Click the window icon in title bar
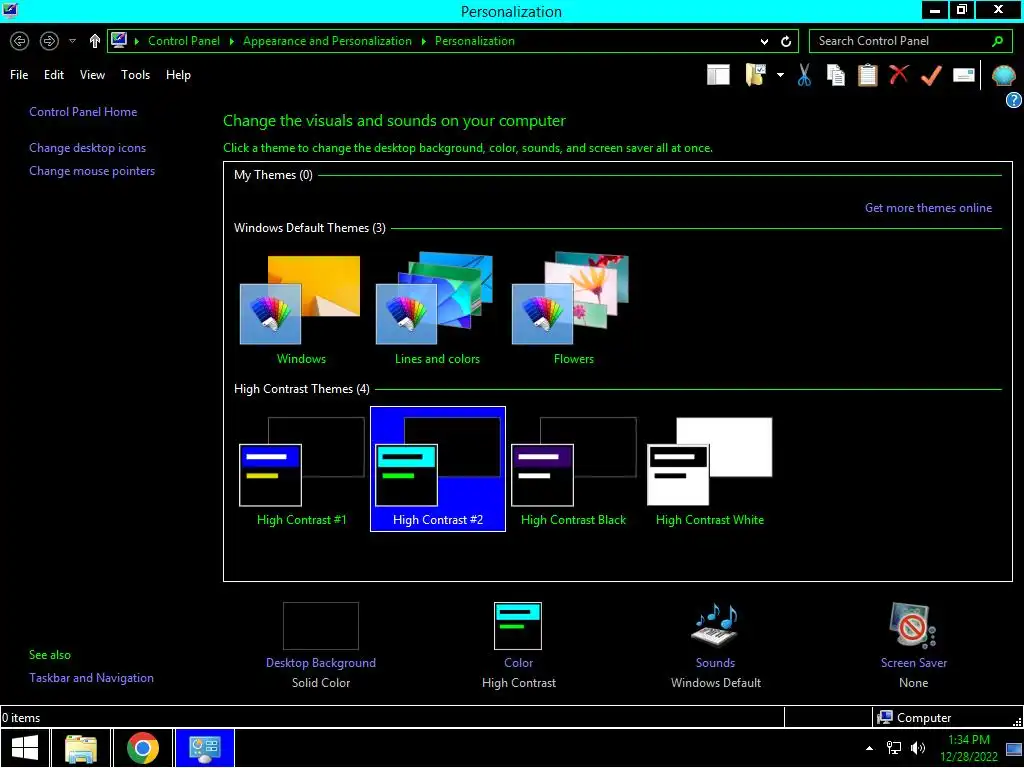Viewport: 1024px width, 768px height. [x=10, y=10]
